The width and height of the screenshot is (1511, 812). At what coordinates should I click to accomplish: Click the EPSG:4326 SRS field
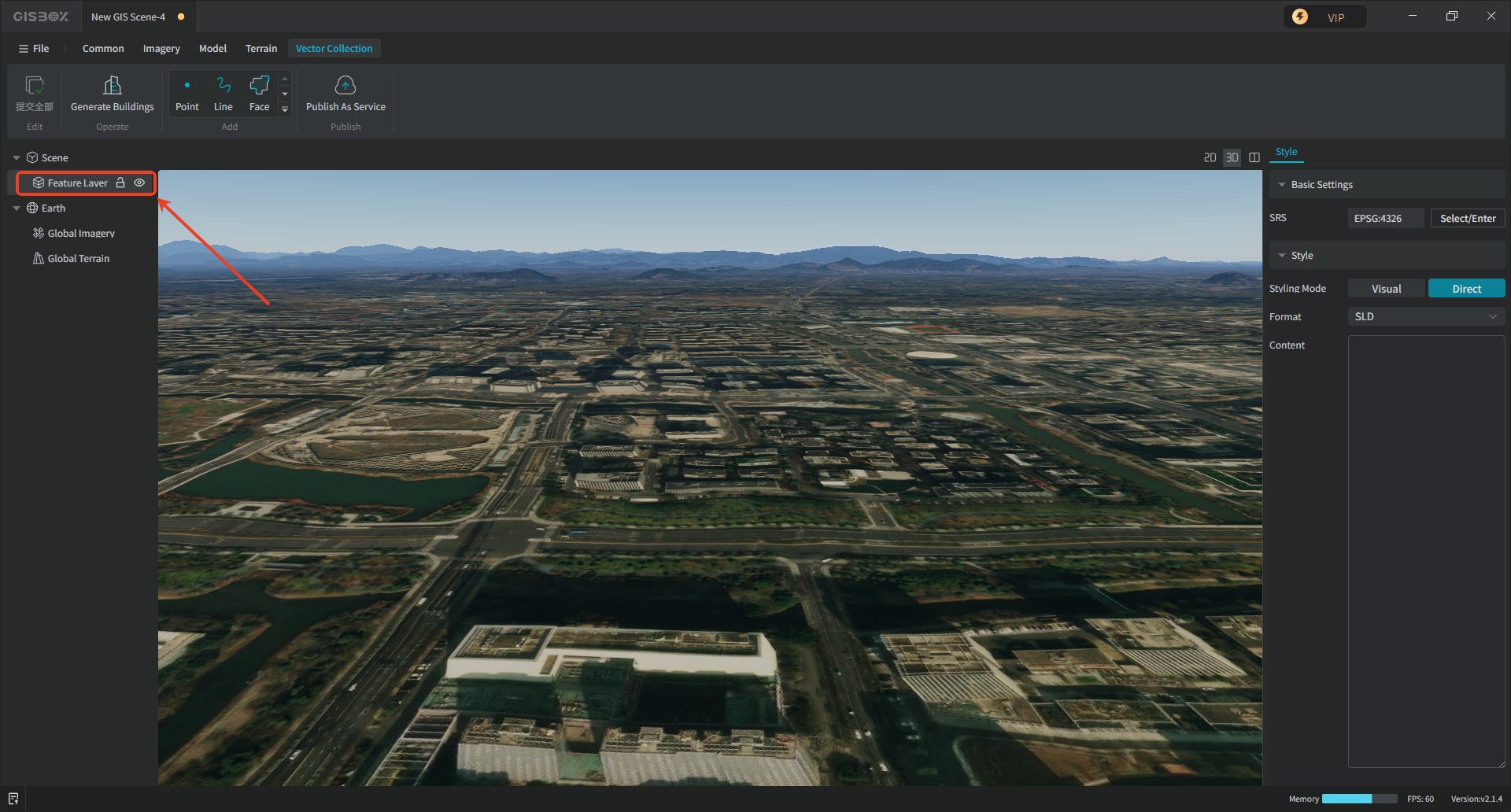point(1385,218)
